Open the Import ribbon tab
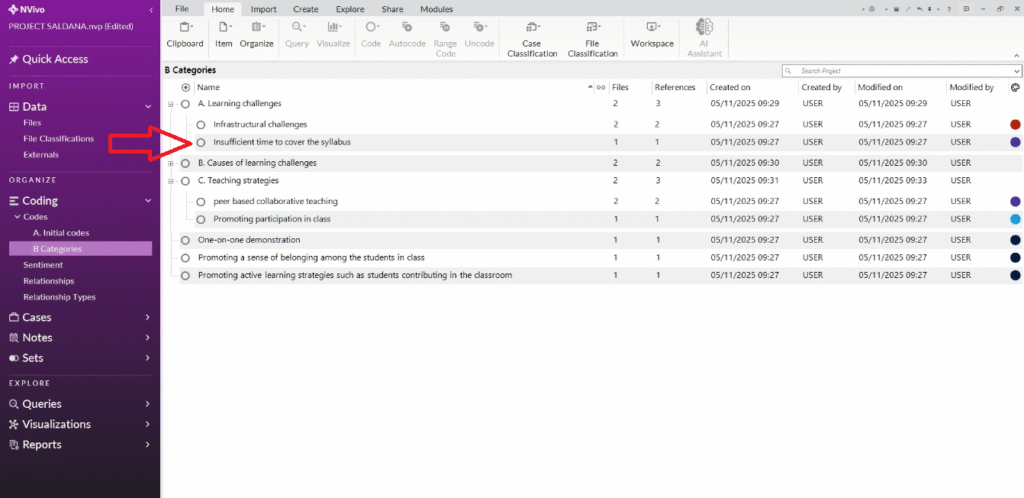 [x=263, y=9]
